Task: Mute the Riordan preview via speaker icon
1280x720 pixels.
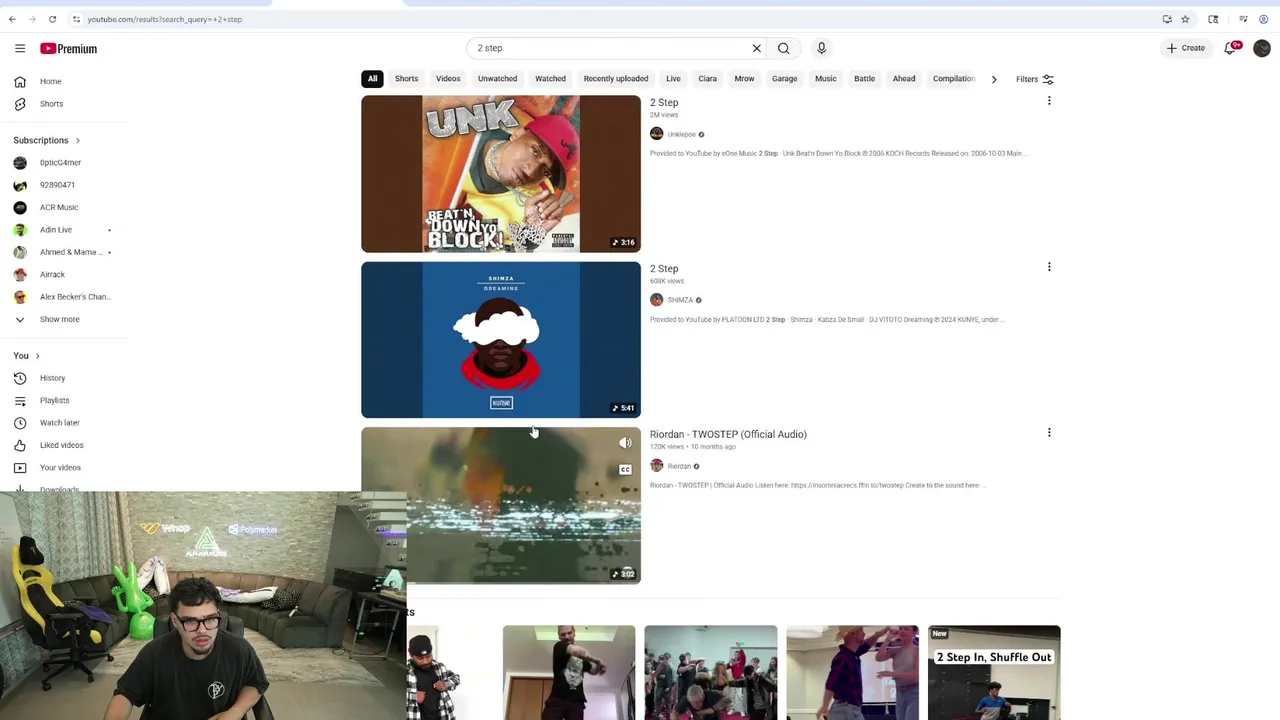Action: pos(625,443)
